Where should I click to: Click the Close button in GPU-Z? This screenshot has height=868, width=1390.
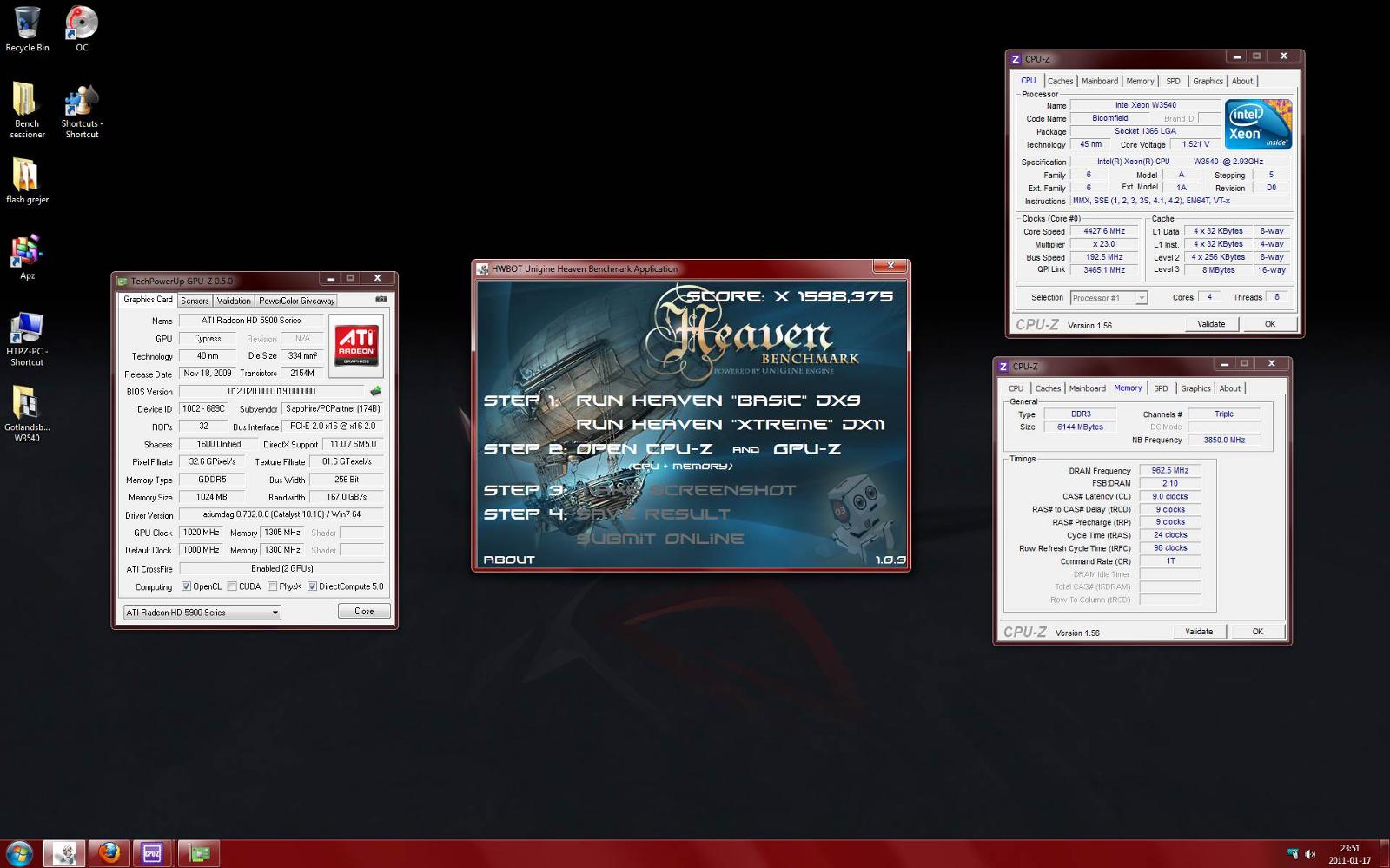(364, 612)
